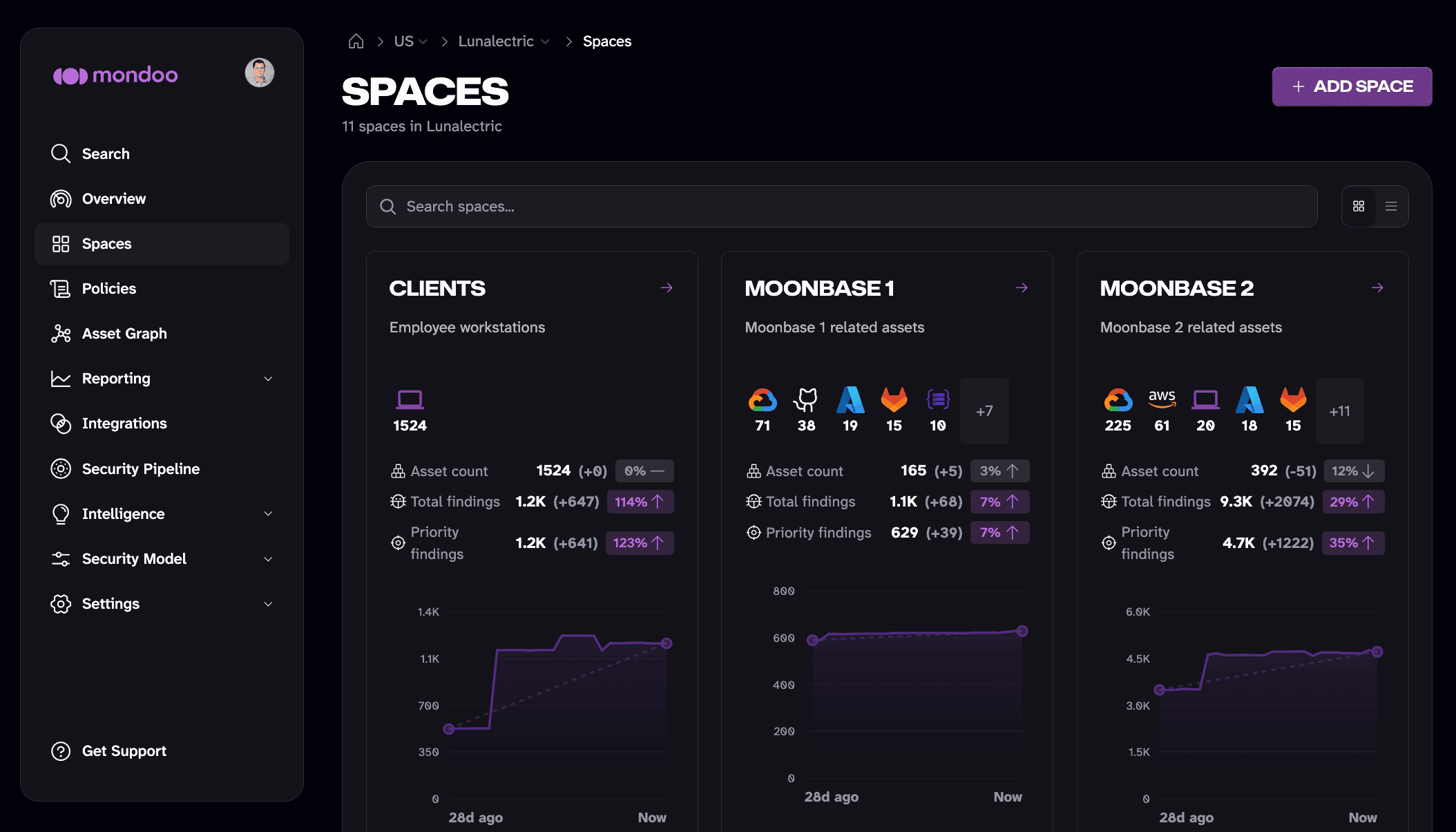
Task: Click the Mondoo logo
Action: (115, 75)
